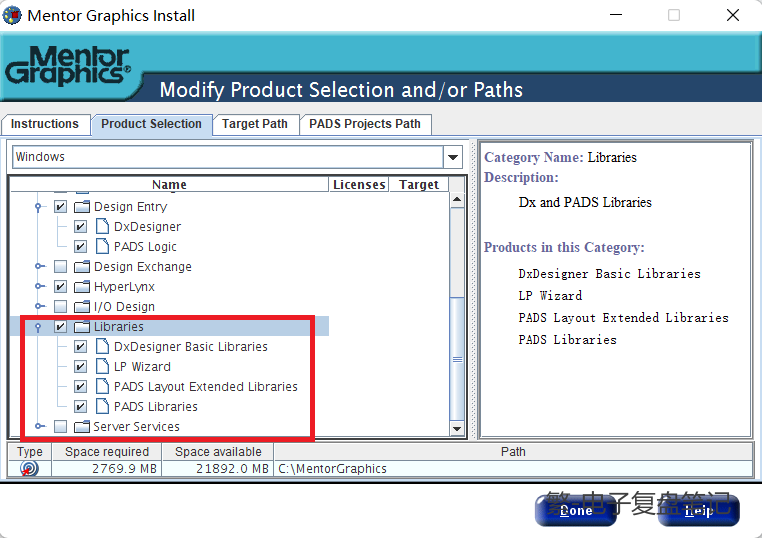This screenshot has width=762, height=538.
Task: Uncheck the DxDesigner checkbox
Action: tap(80, 226)
